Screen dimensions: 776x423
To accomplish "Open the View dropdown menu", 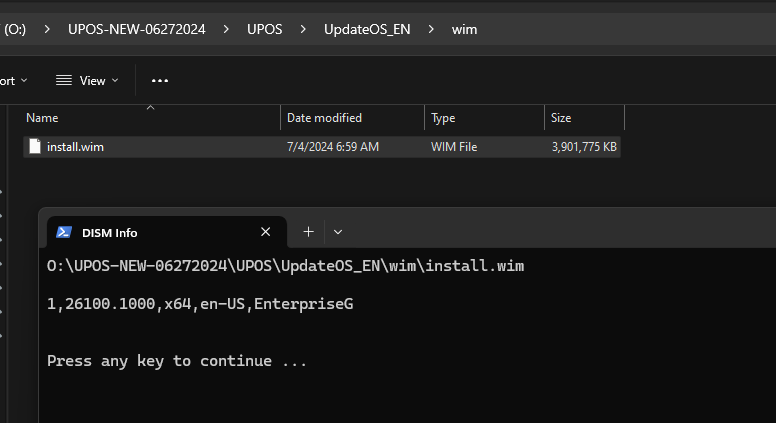I will pyautogui.click(x=87, y=81).
